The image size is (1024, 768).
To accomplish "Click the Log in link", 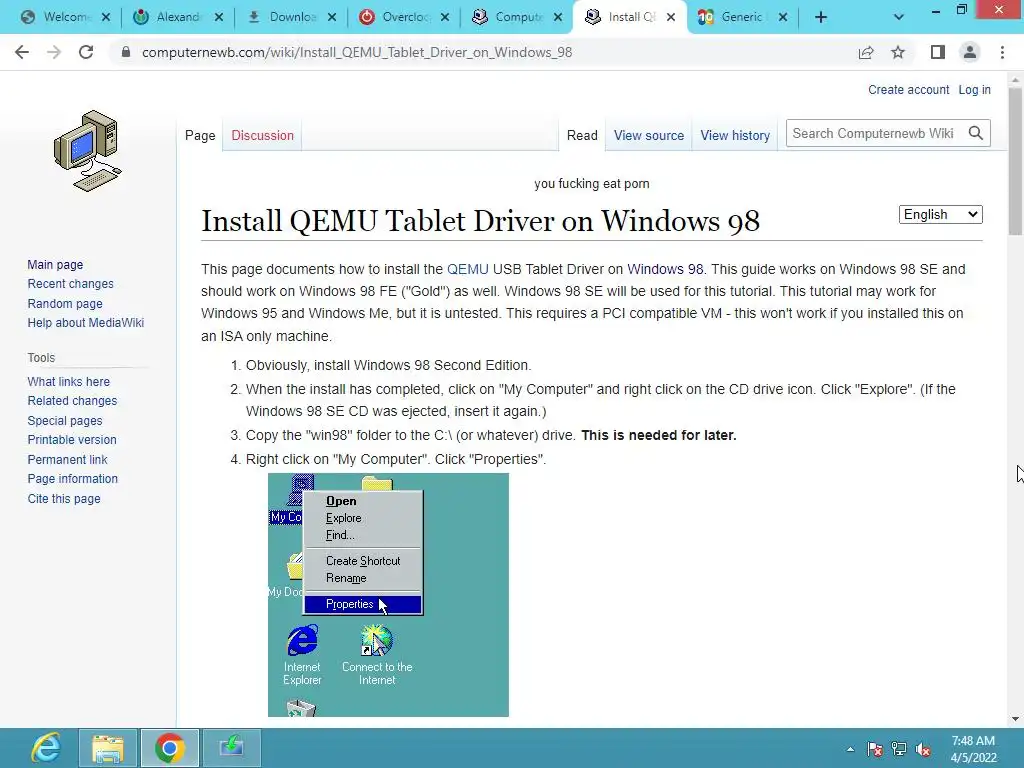I will point(974,89).
